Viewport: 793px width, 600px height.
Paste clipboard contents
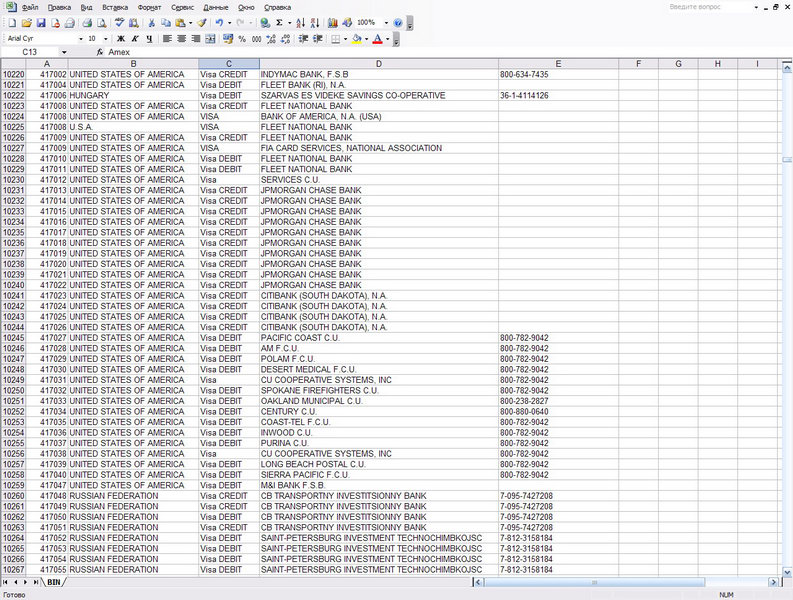pos(180,23)
